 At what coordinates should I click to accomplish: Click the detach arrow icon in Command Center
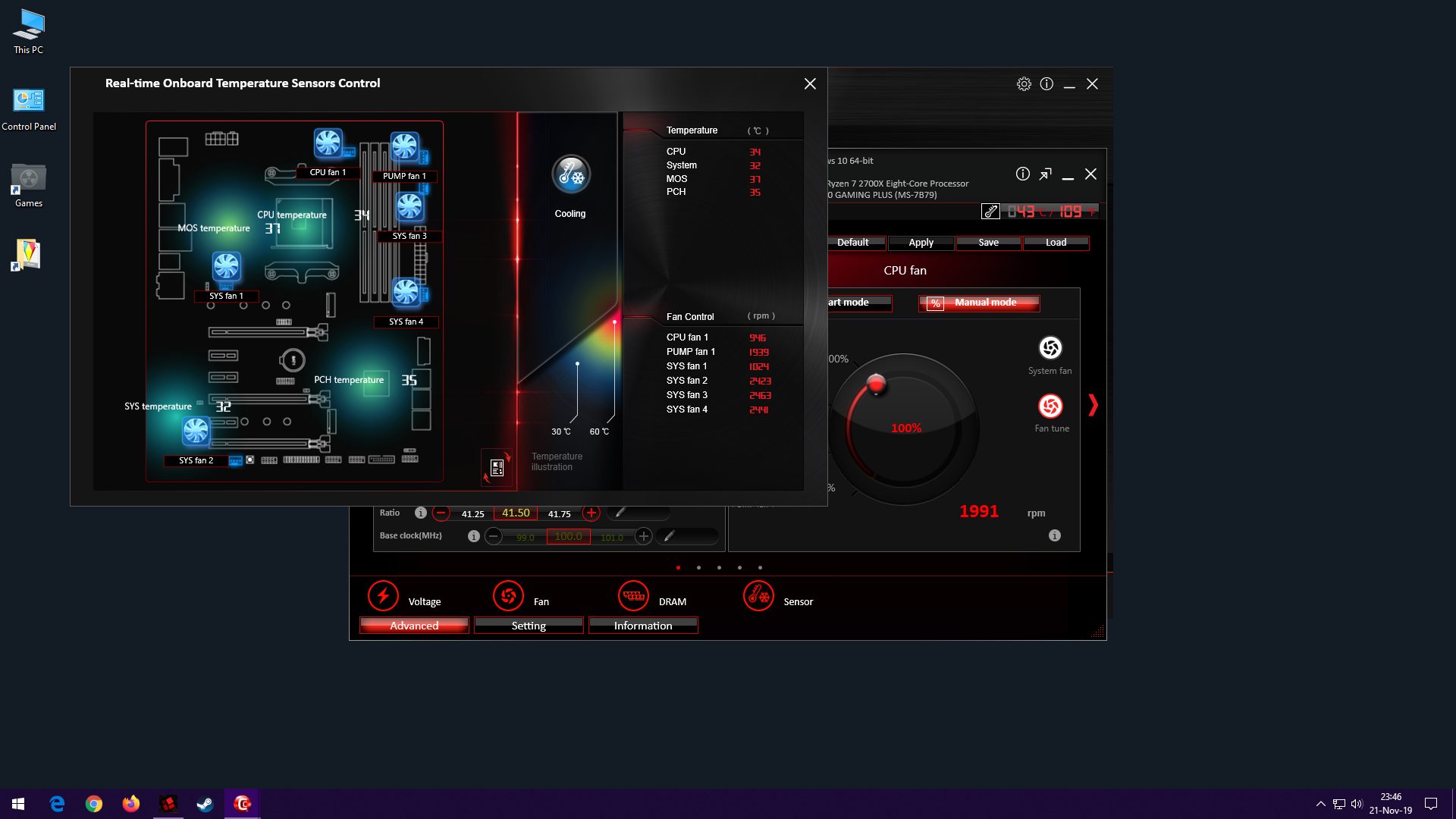click(1045, 174)
